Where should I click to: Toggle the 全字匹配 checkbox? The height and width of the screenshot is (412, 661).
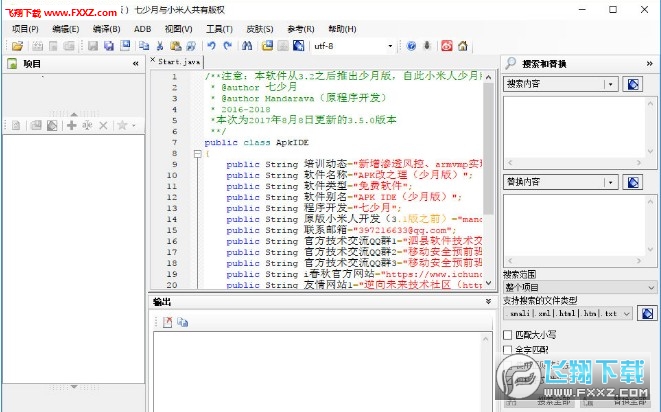tap(508, 351)
